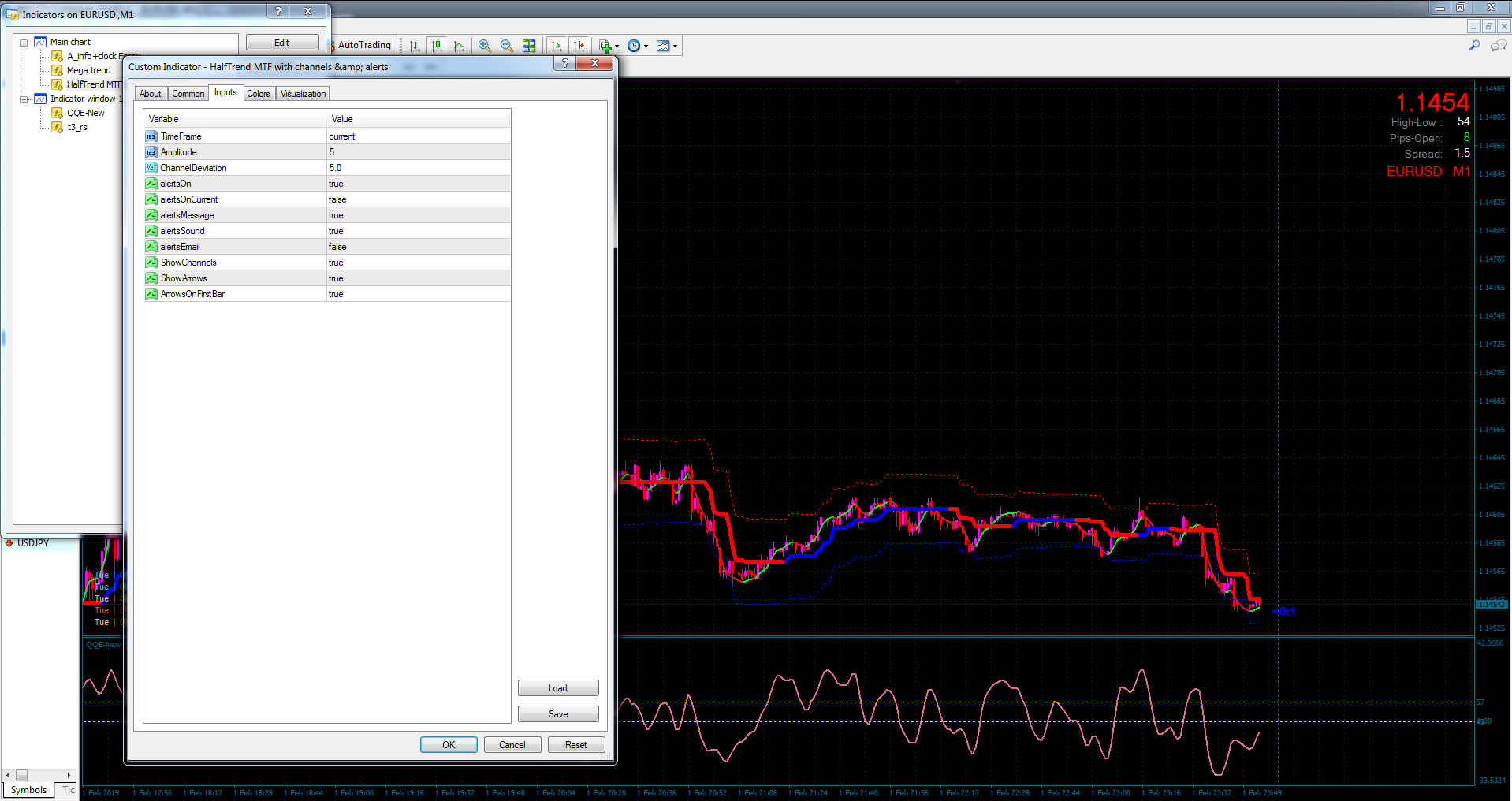This screenshot has height=801, width=1512.
Task: Toggle chart shift from right border
Action: tap(579, 46)
